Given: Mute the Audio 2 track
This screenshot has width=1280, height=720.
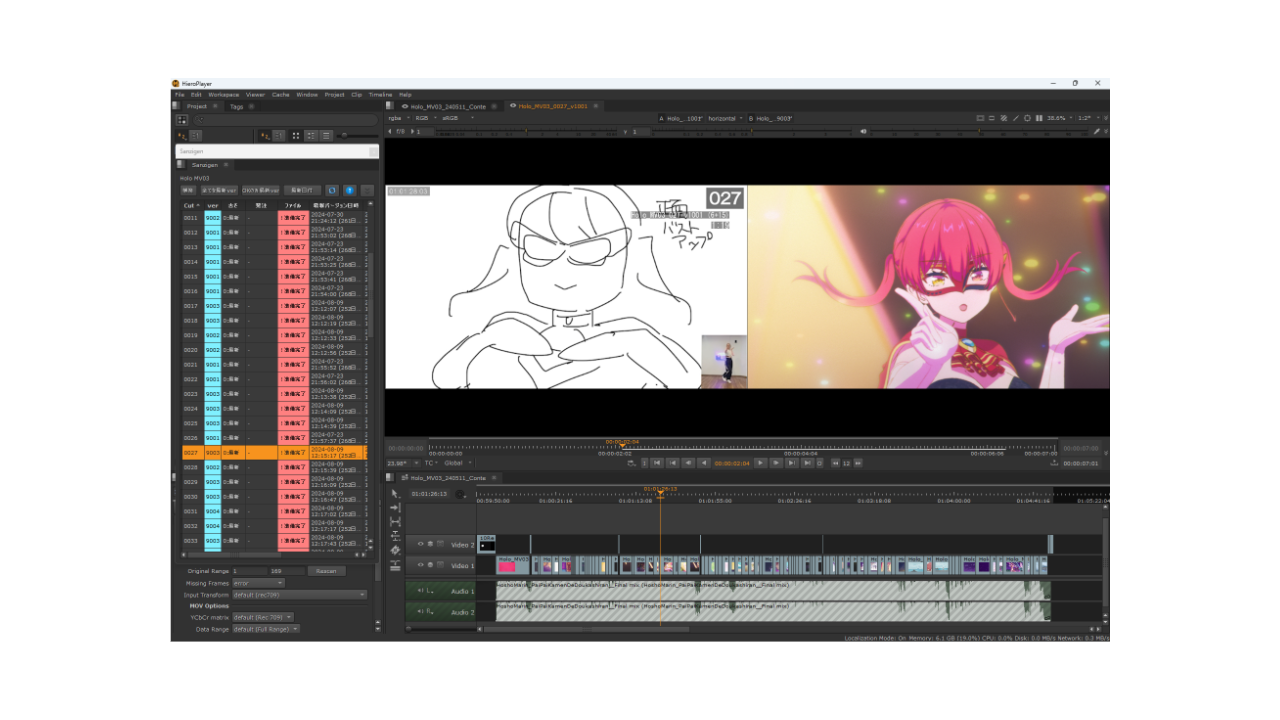Looking at the screenshot, I should (421, 612).
